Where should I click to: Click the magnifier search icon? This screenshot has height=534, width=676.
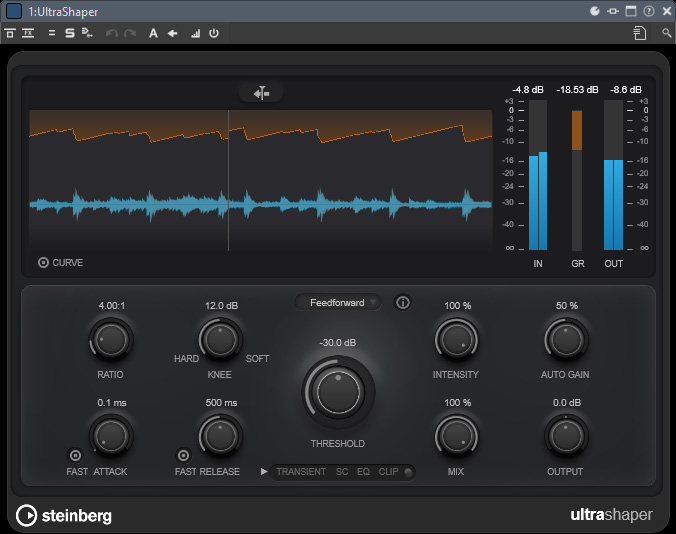pos(667,33)
